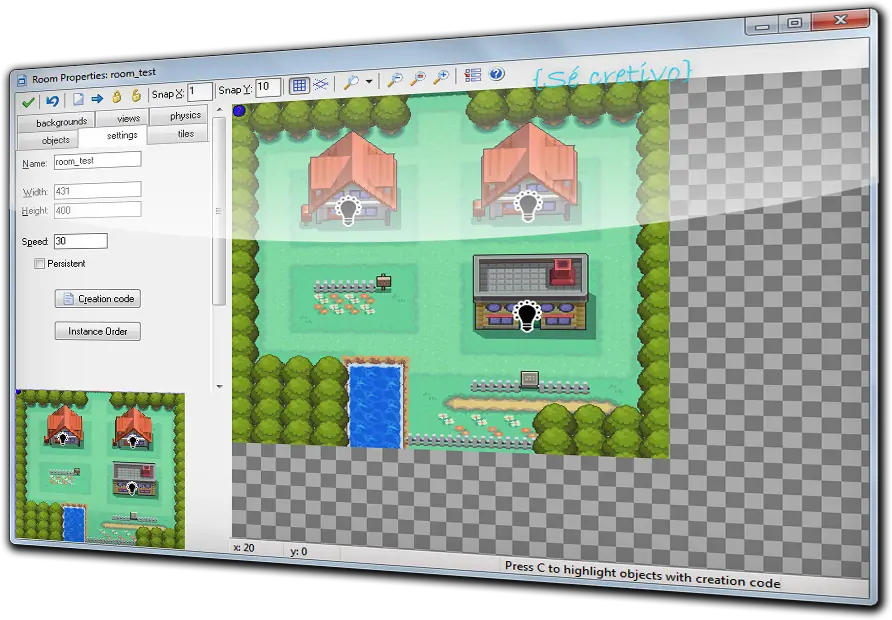The width and height of the screenshot is (892, 620).
Task: Toggle the room grid display
Action: [x=299, y=86]
